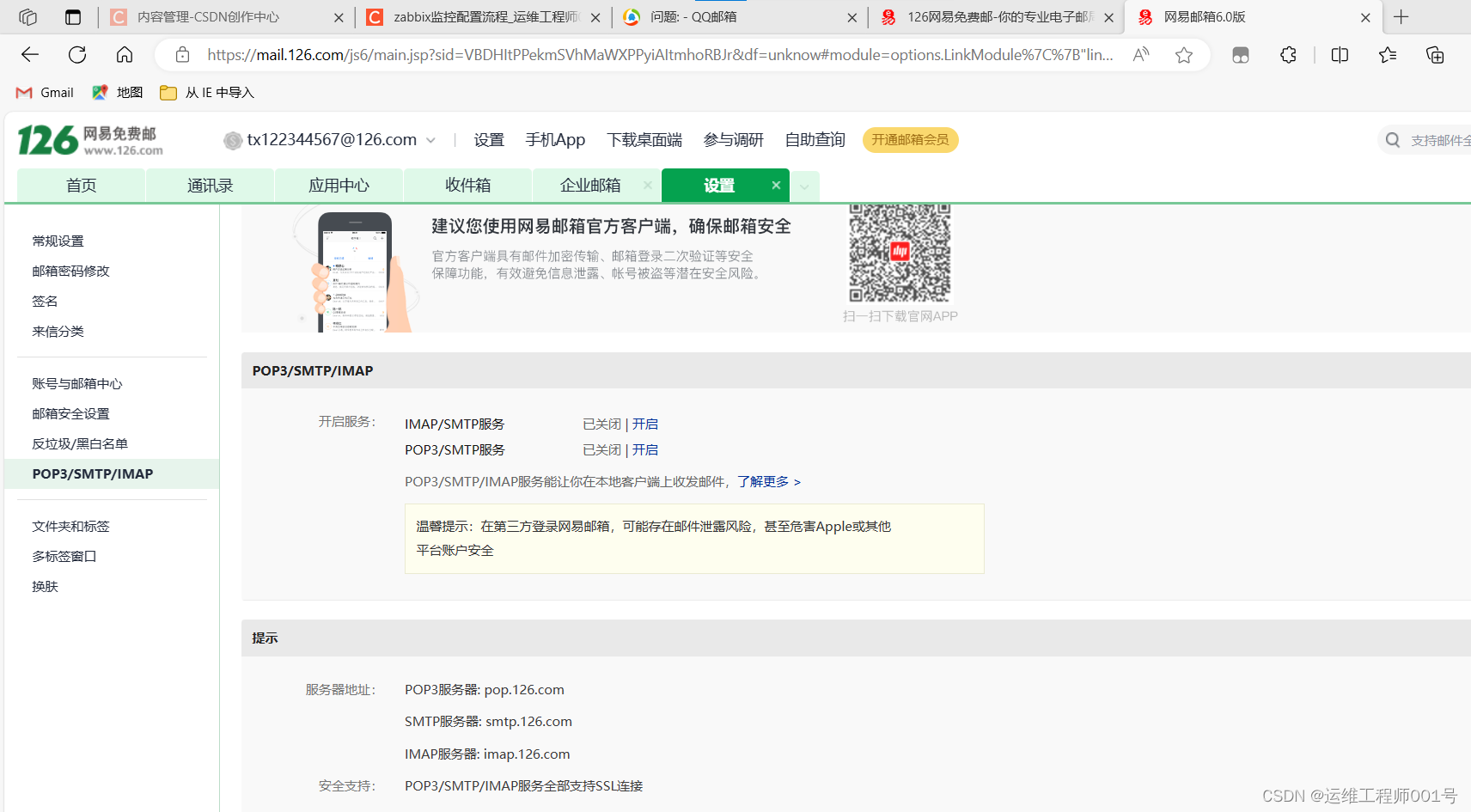The image size is (1471, 812).
Task: Switch to the 收件箱 tab
Action: coord(468,186)
